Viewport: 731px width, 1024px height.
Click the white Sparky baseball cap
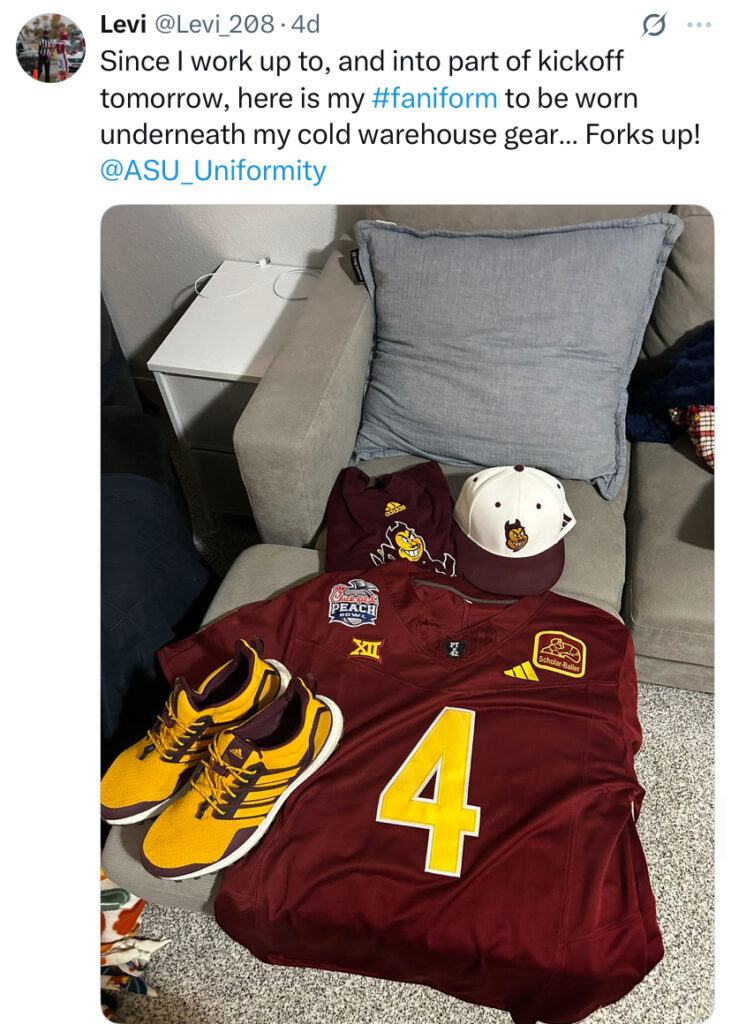click(513, 528)
